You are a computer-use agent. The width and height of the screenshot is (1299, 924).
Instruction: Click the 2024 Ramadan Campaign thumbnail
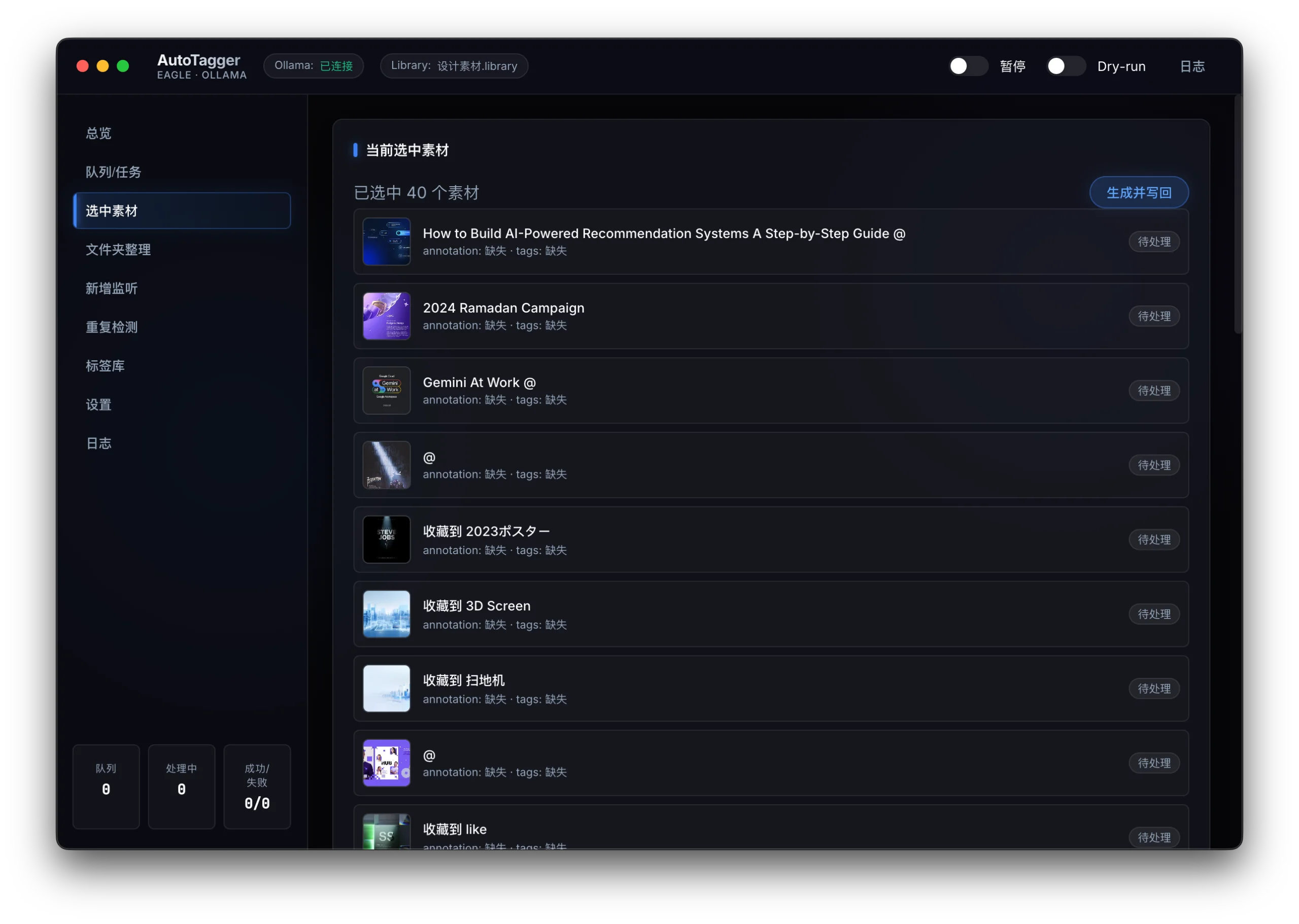coord(386,316)
